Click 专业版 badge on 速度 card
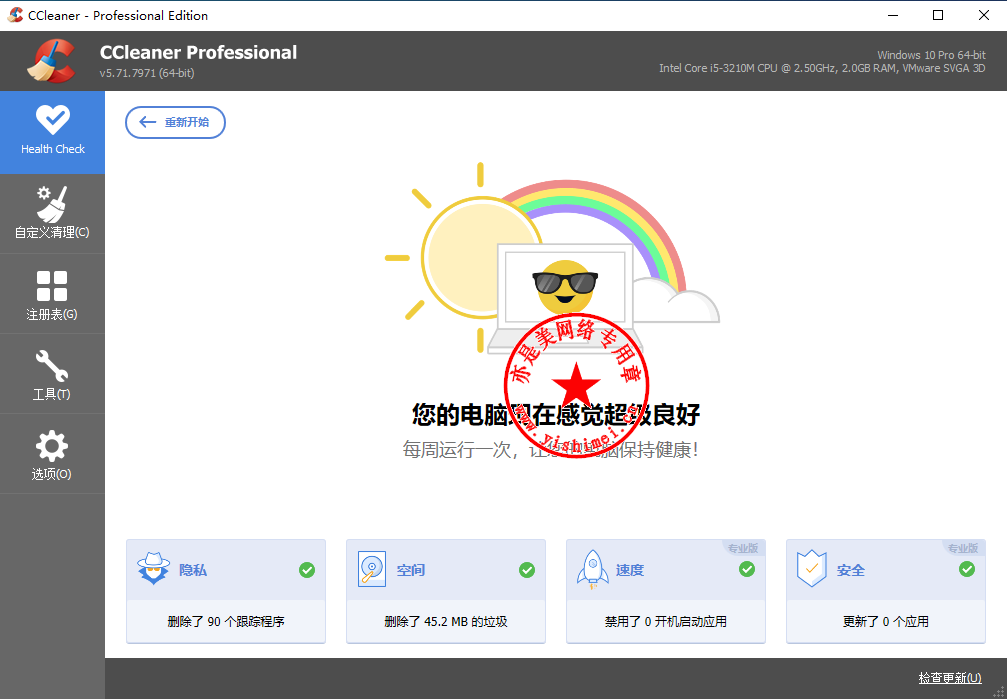Image resolution: width=1007 pixels, height=699 pixels. tap(743, 548)
